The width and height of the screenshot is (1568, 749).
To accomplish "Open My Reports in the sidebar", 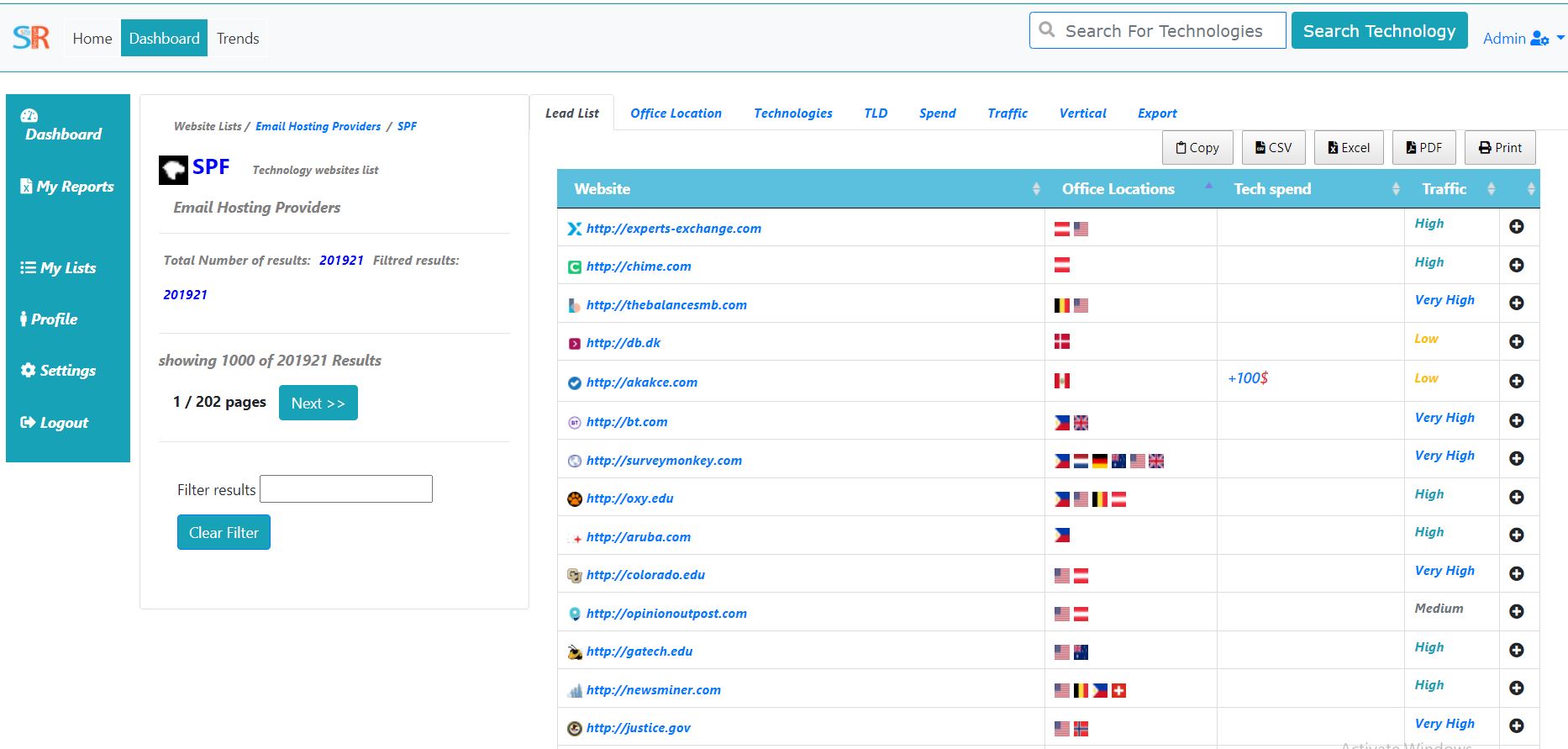I will point(67,187).
